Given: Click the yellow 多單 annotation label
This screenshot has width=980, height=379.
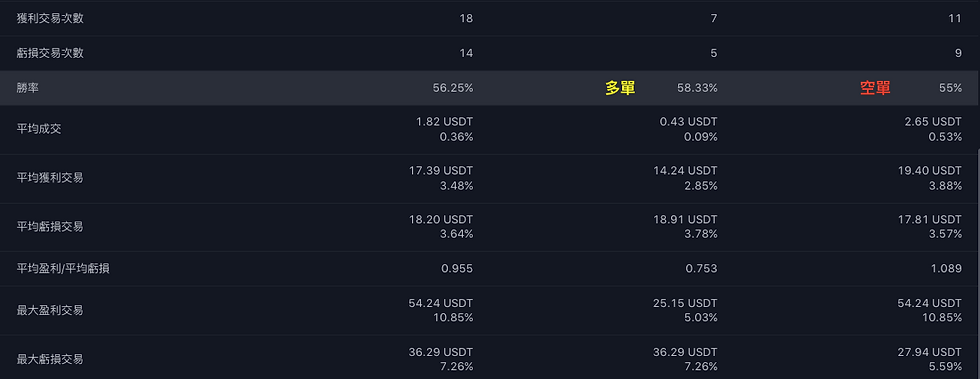Looking at the screenshot, I should (x=620, y=88).
